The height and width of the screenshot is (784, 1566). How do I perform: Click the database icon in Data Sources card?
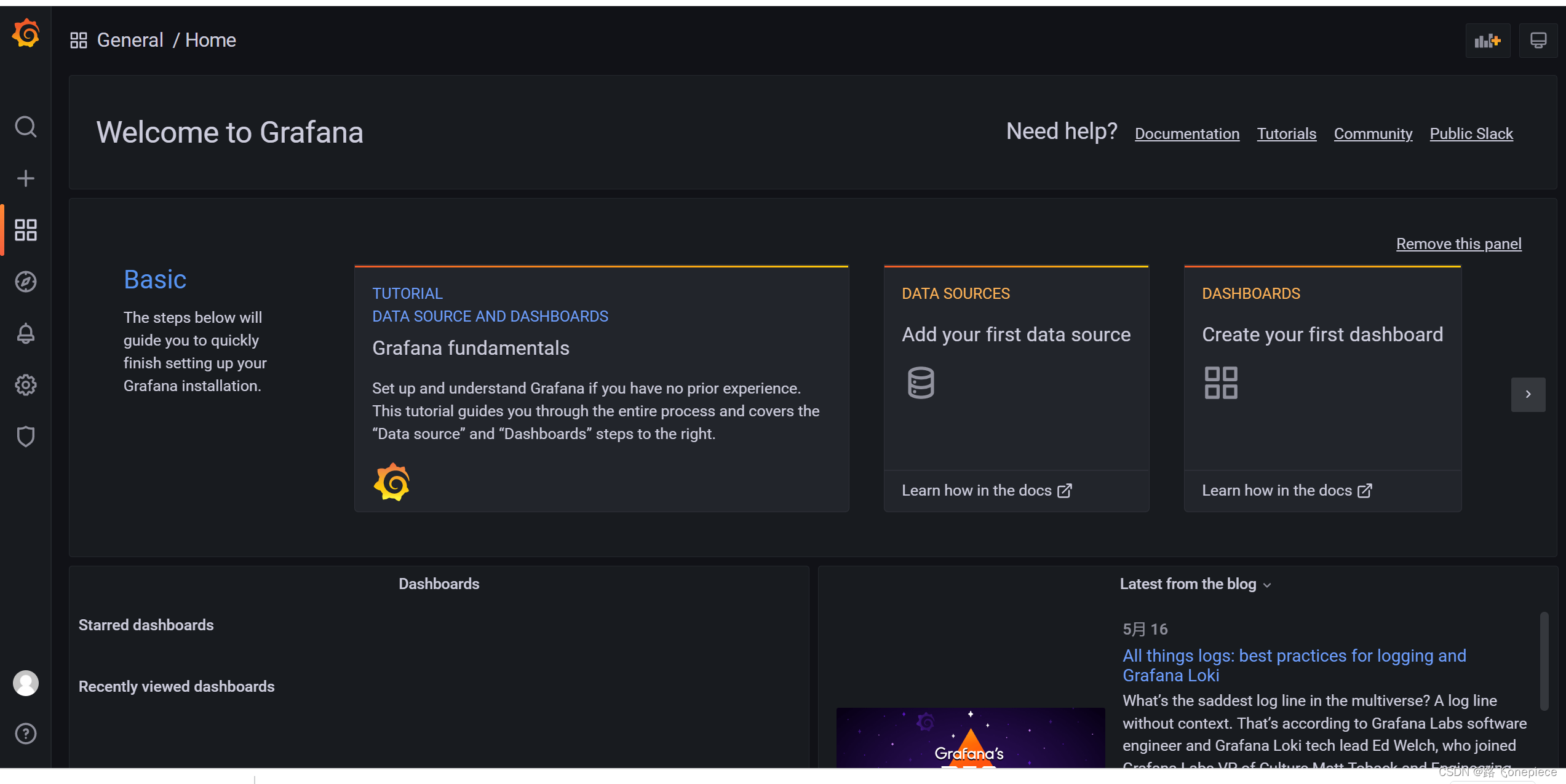click(x=921, y=383)
